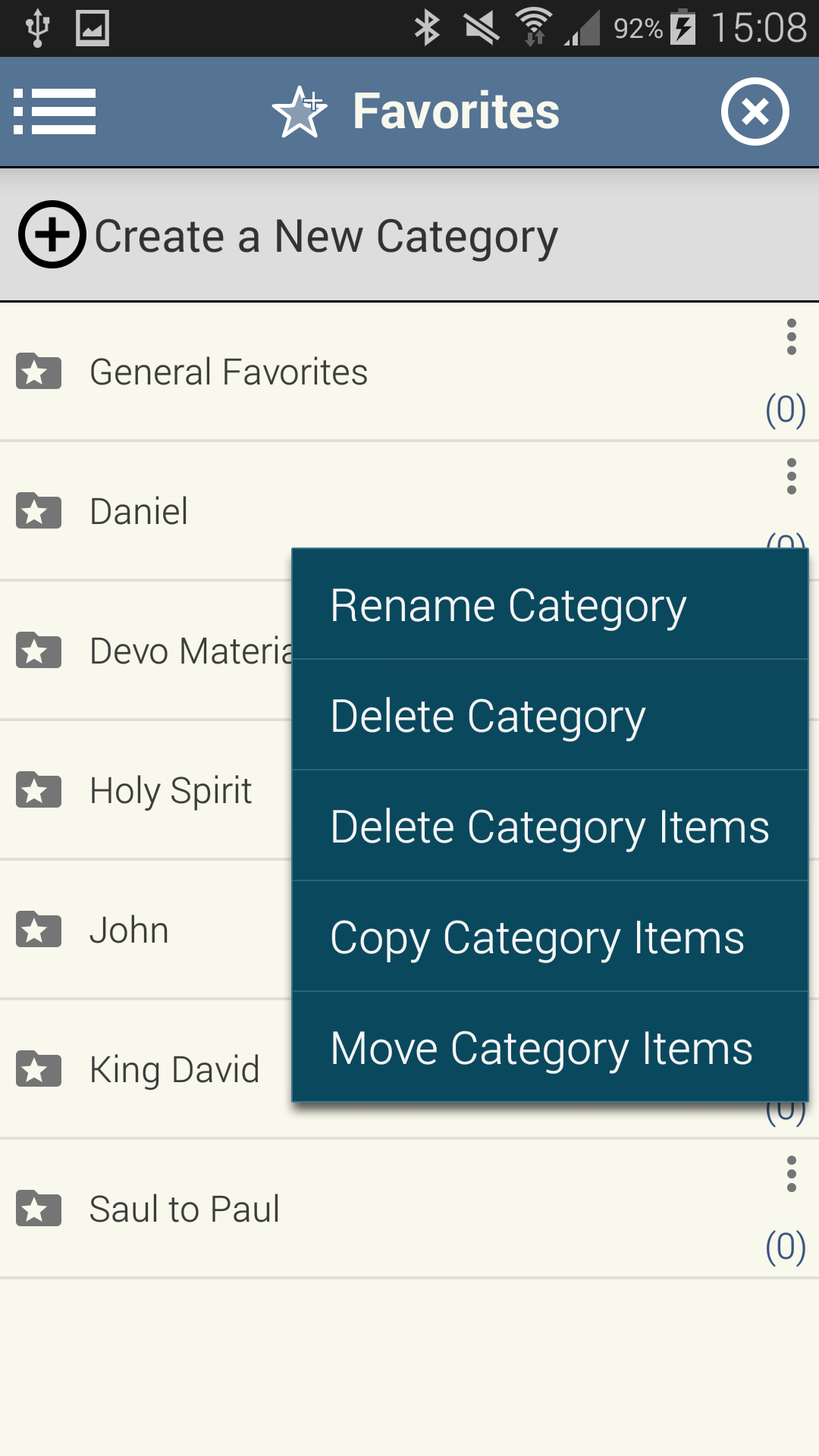Click the Saul to Paul folder icon
This screenshot has height=1456, width=819.
39,1209
